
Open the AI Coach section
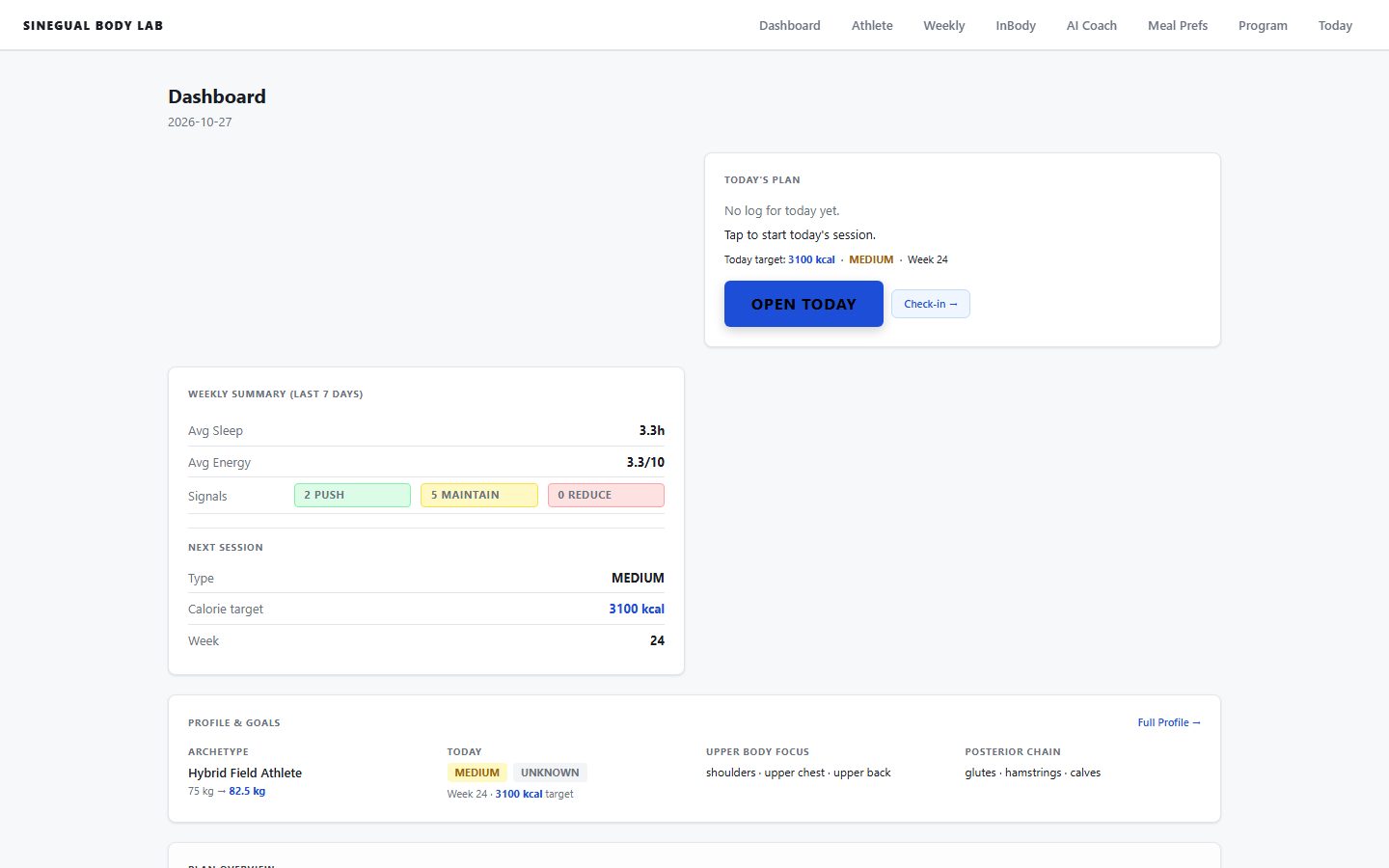point(1091,26)
